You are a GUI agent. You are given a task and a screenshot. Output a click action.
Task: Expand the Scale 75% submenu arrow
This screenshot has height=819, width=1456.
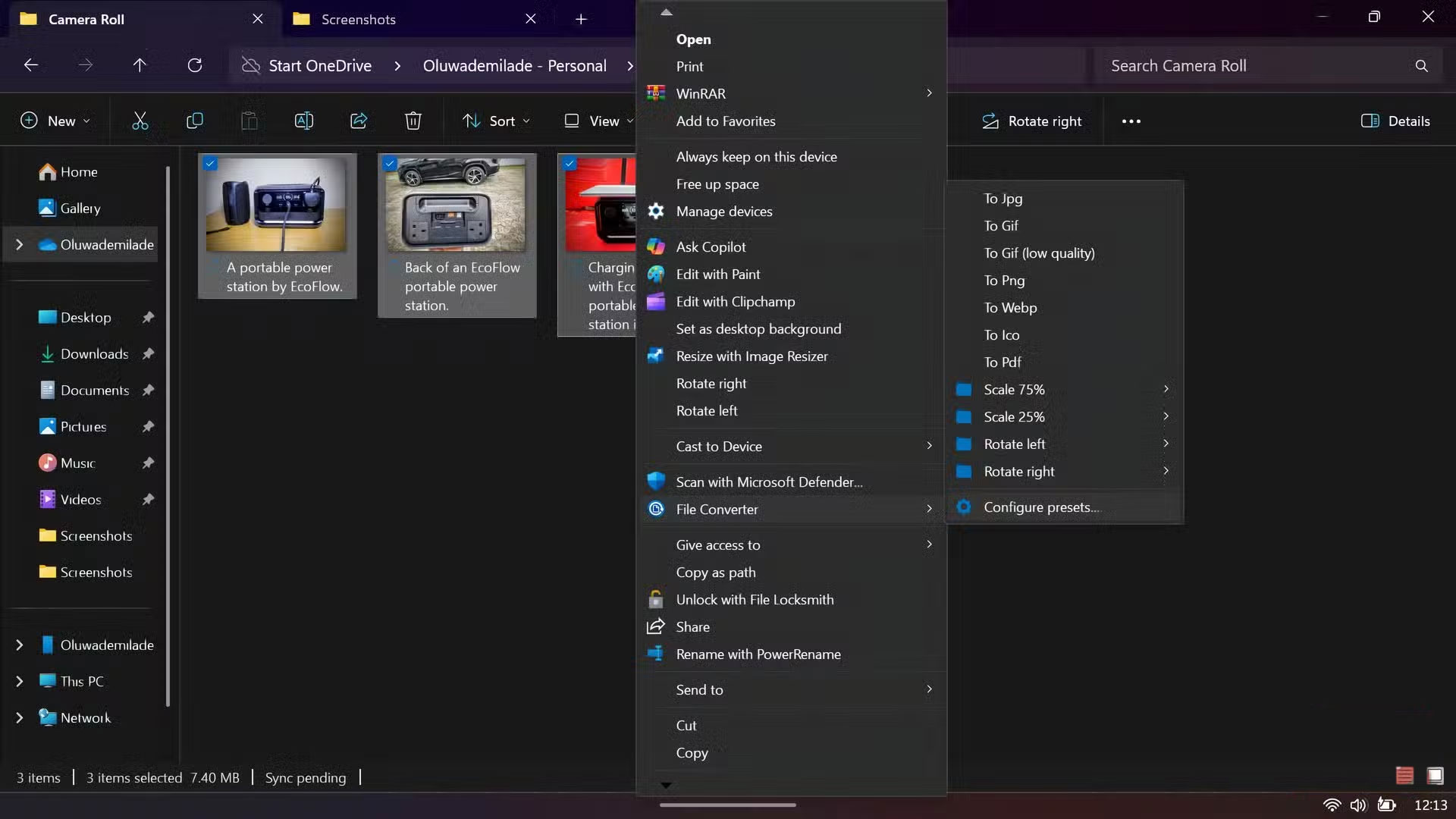click(x=1166, y=389)
